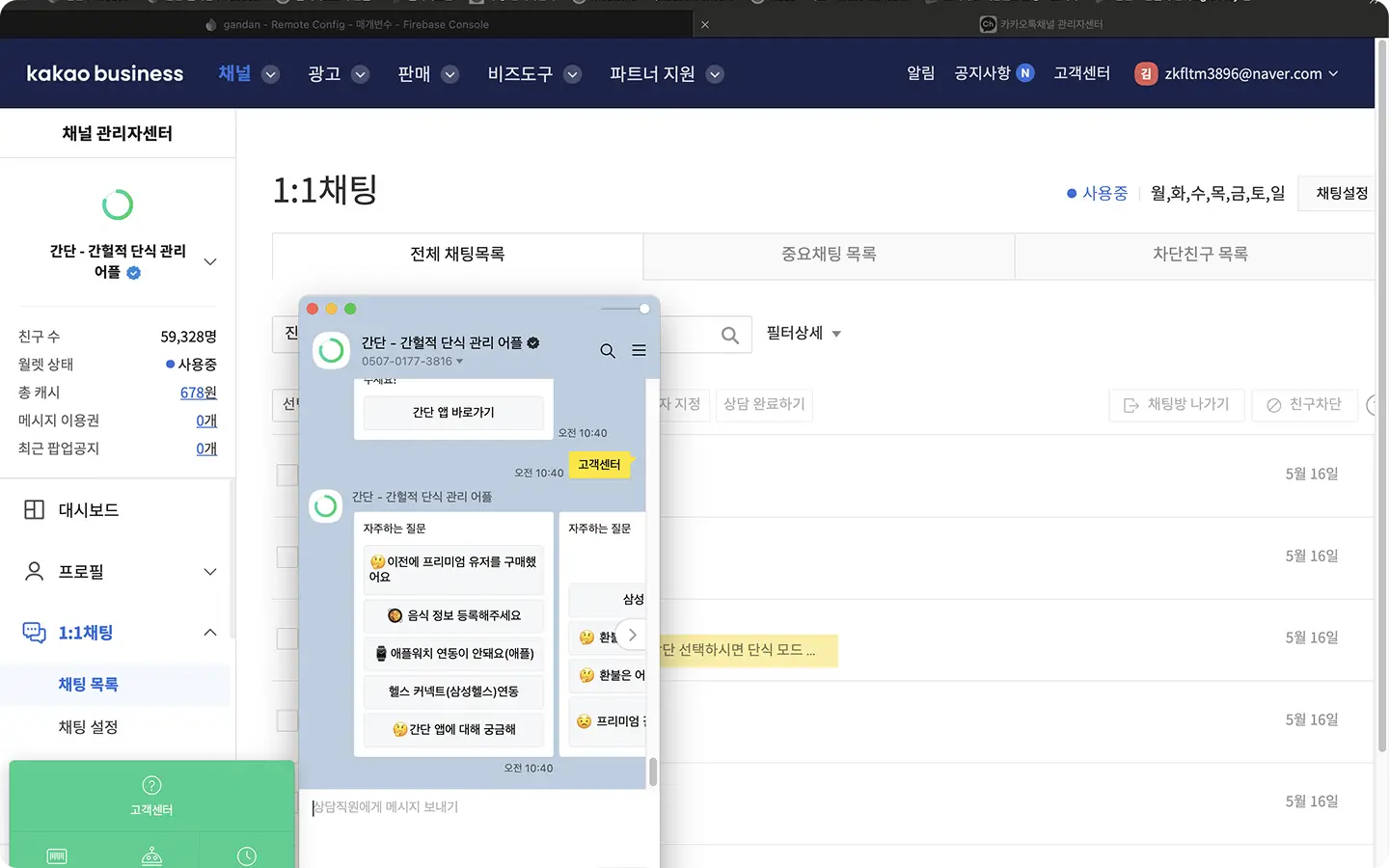Click the page vertical scrollbar on the right
This screenshot has height=868, width=1389.
1382,395
